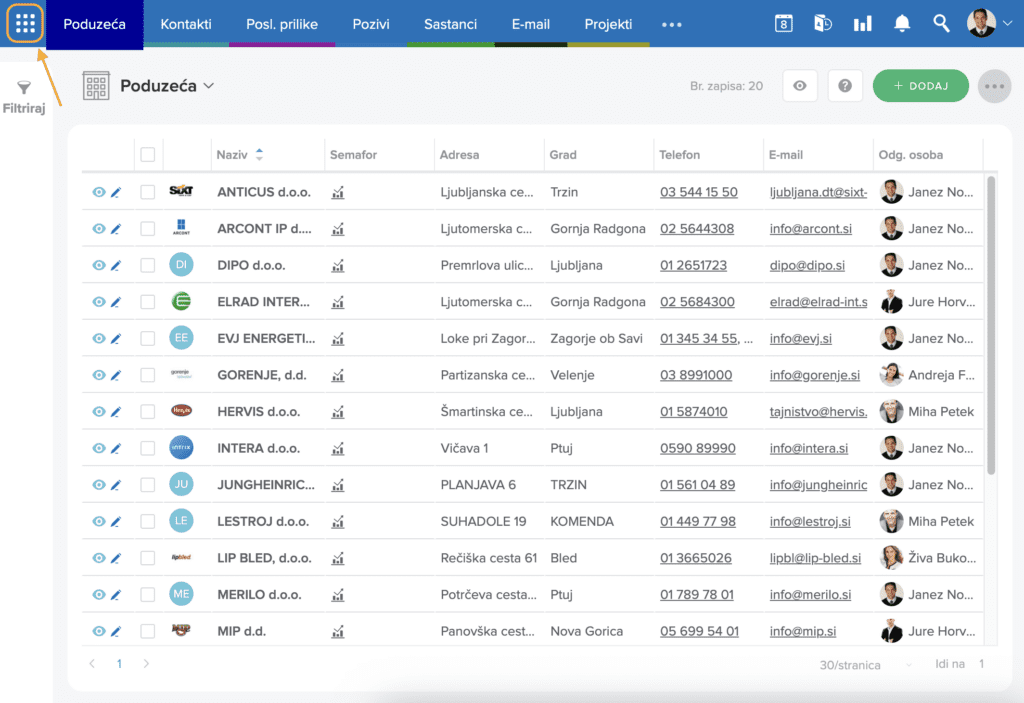This screenshot has height=703, width=1024.
Task: Expand the Poduzeća title dropdown
Action: click(x=209, y=86)
